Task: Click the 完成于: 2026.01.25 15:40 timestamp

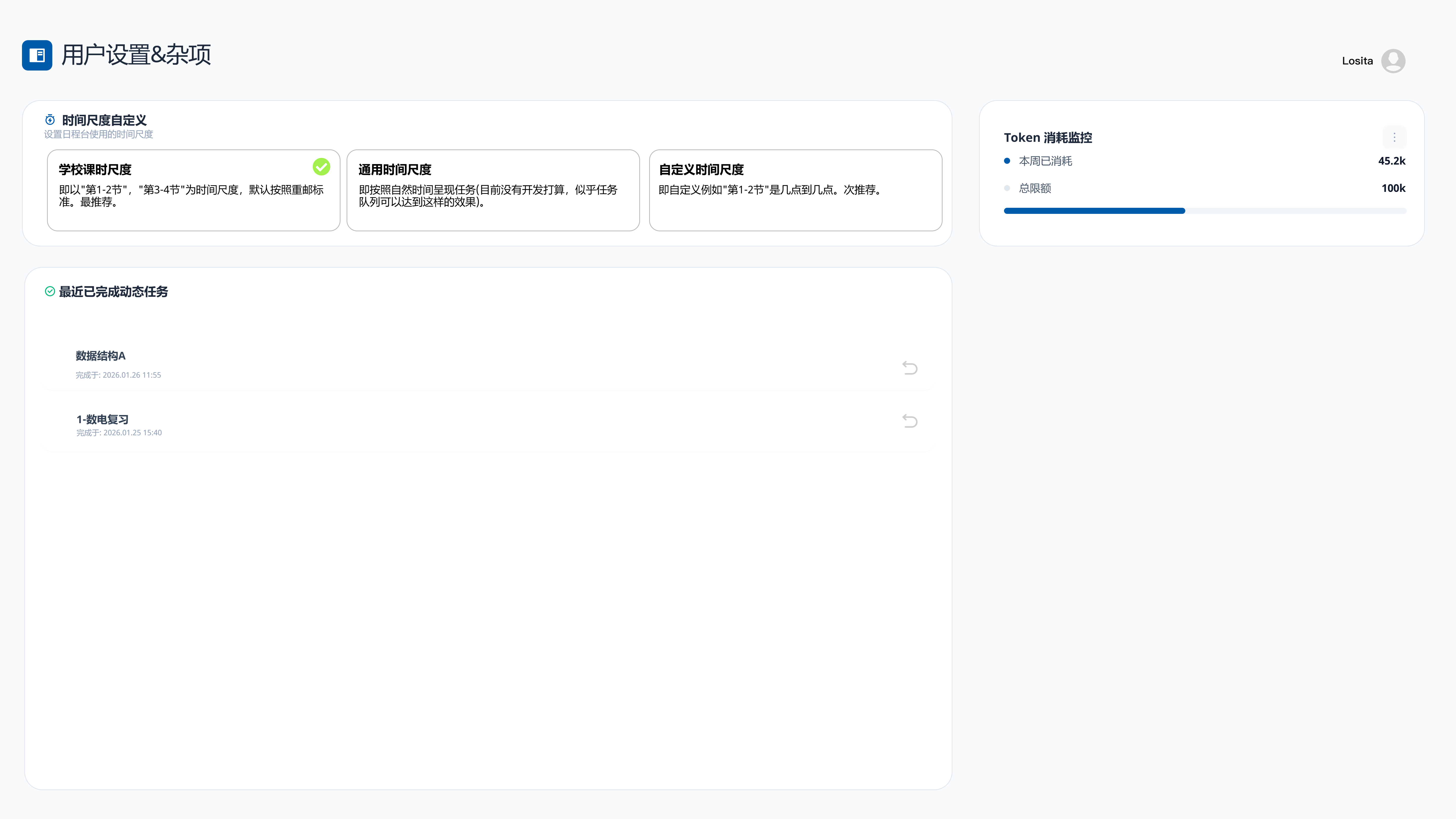Action: (x=119, y=433)
